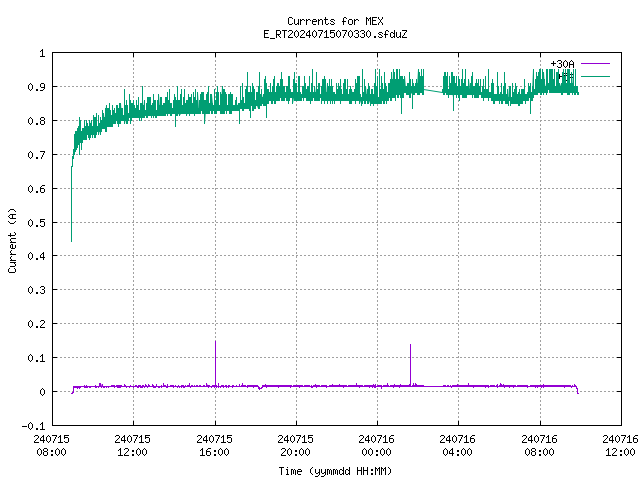The image size is (640, 480).
Task: Select the E_RT20240715070330.sfduZ filename subtitle
Action: click(335, 34)
